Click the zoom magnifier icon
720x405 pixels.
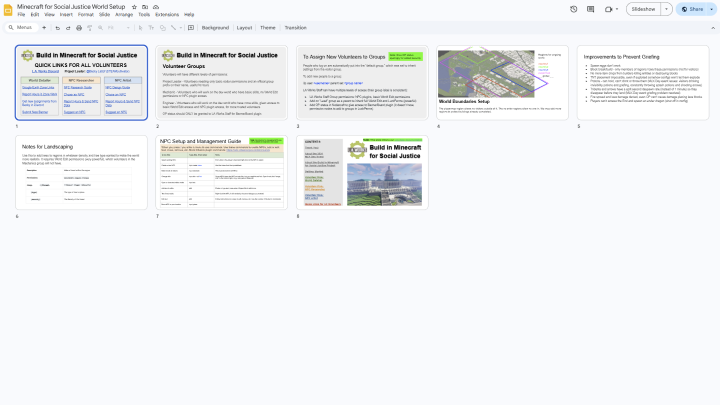point(100,28)
